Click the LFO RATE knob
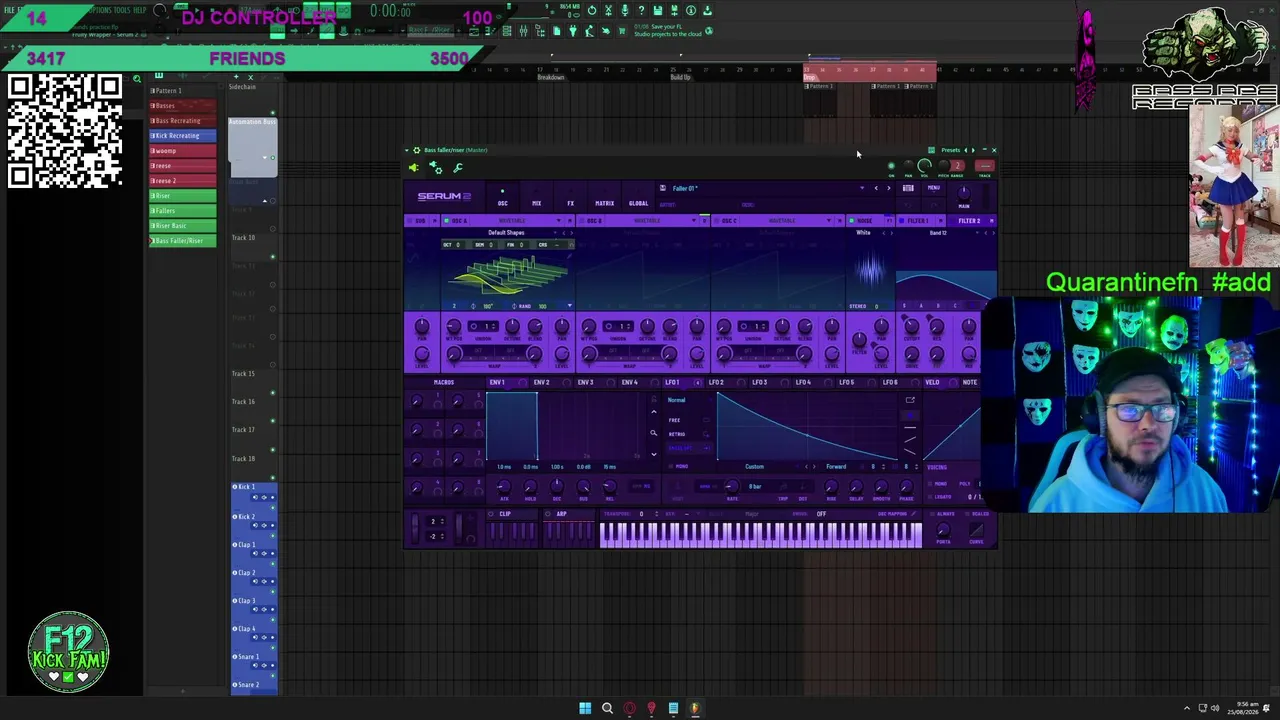The image size is (1280, 720). [733, 487]
